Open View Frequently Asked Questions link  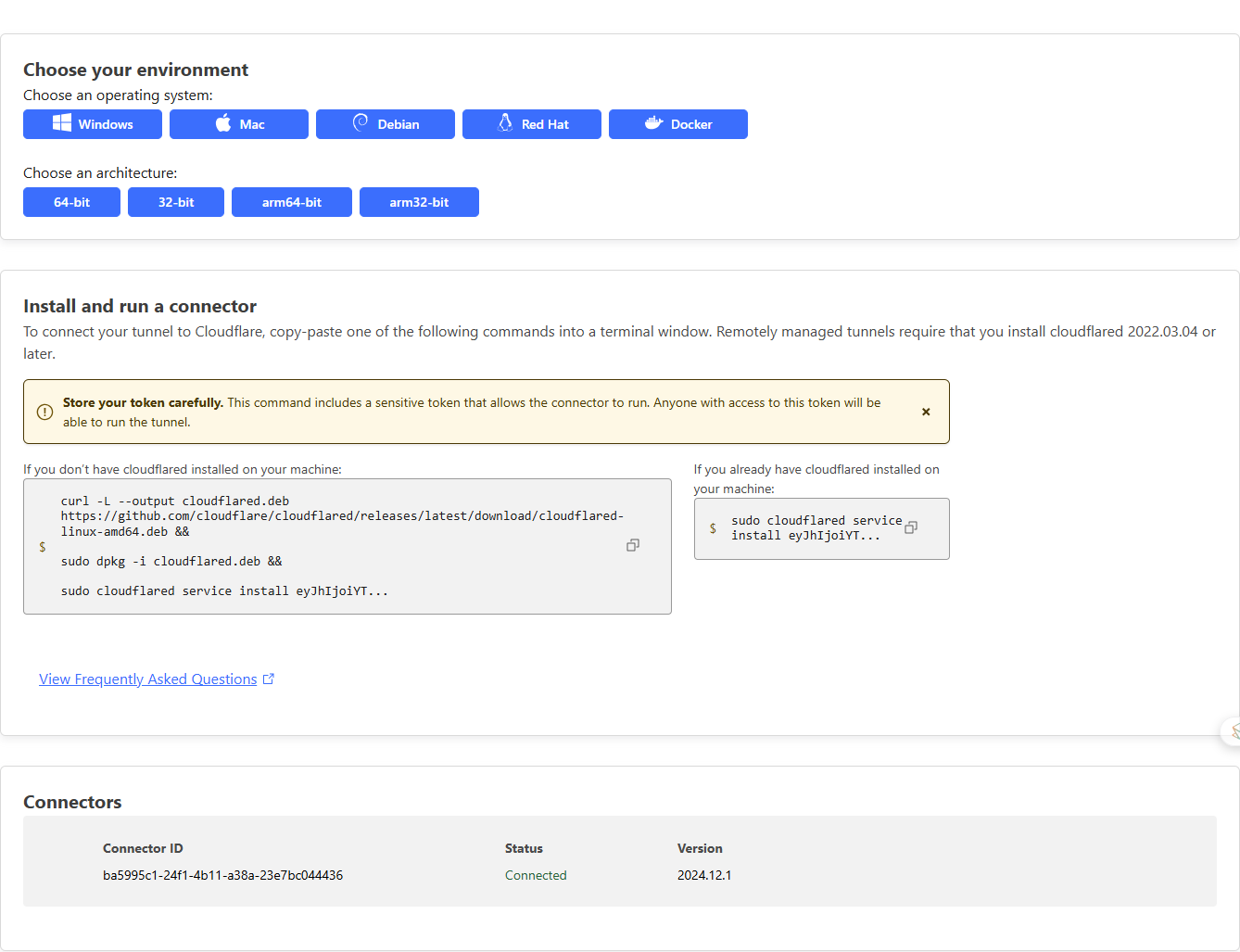147,679
